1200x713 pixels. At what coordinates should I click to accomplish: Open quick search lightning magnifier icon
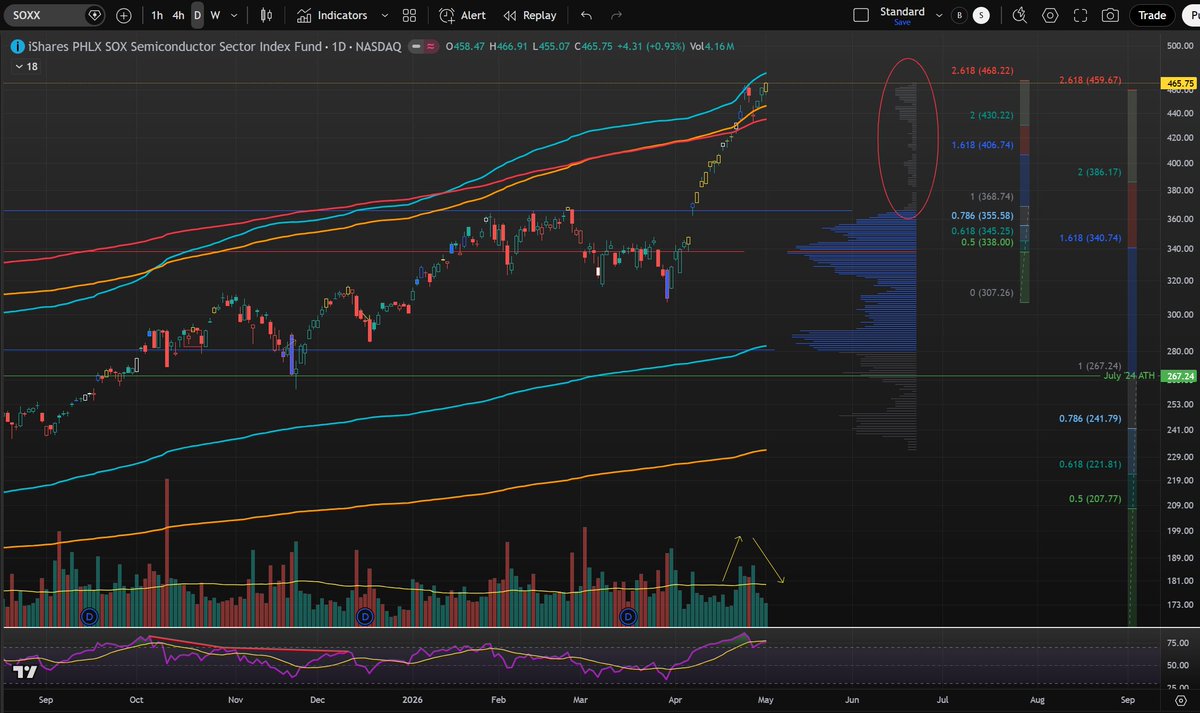[1019, 16]
